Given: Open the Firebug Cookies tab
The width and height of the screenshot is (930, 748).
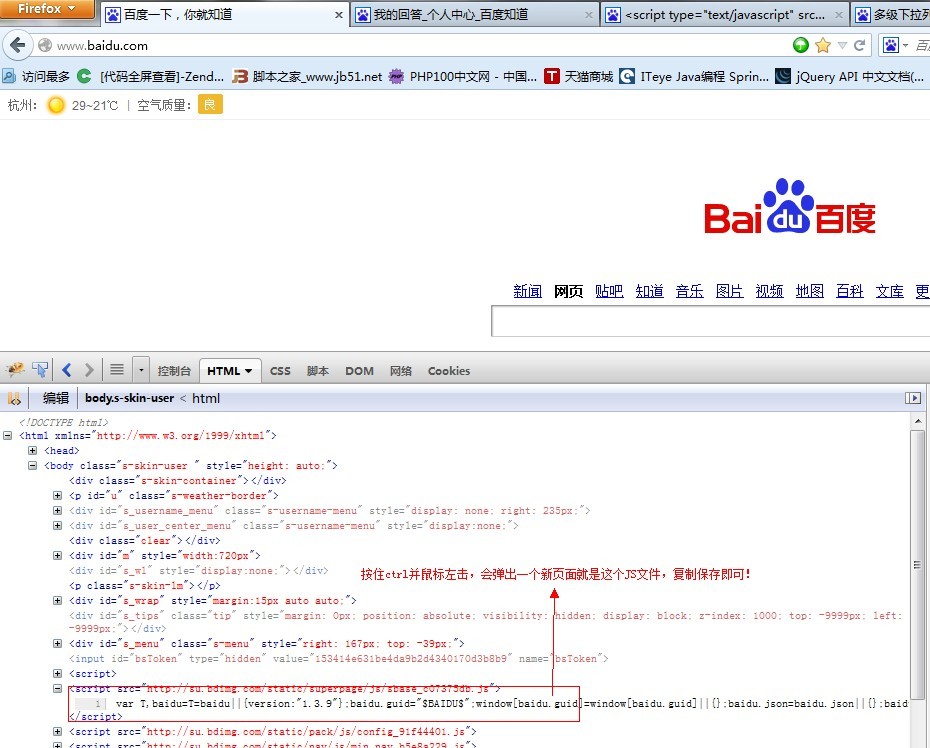Looking at the screenshot, I should tap(448, 371).
